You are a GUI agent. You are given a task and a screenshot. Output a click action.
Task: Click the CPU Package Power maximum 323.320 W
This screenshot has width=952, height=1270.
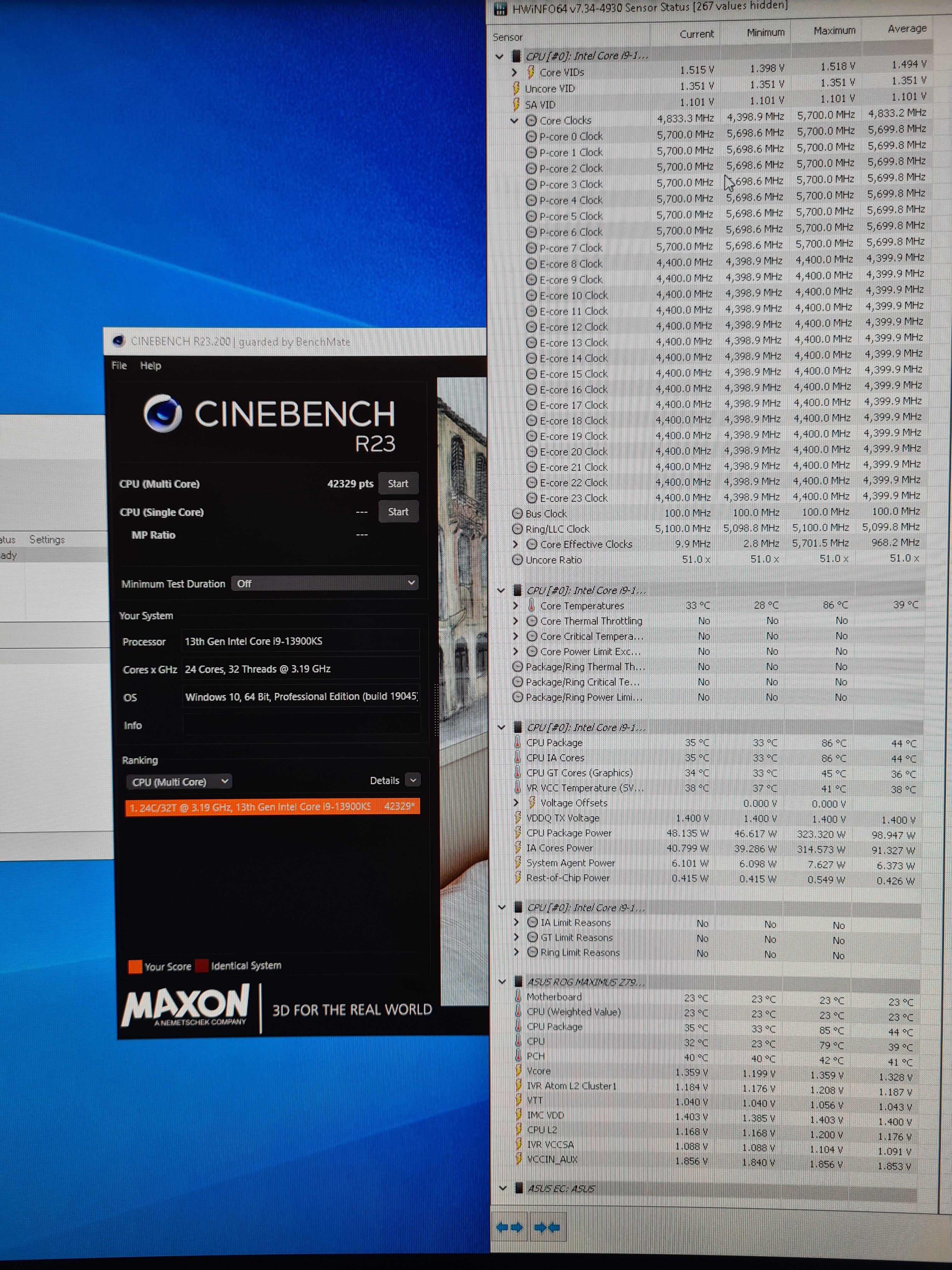pos(821,834)
